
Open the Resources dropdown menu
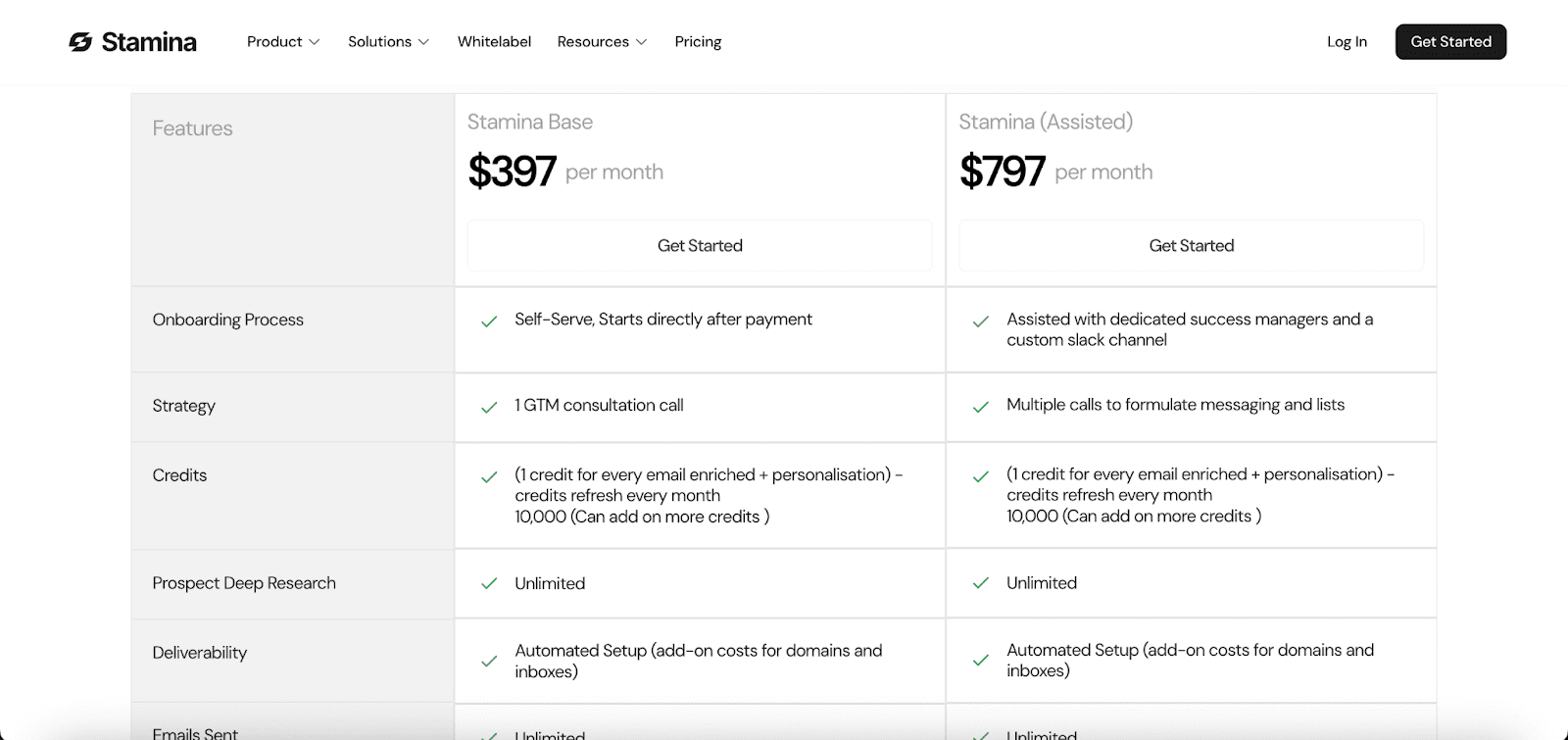point(602,42)
